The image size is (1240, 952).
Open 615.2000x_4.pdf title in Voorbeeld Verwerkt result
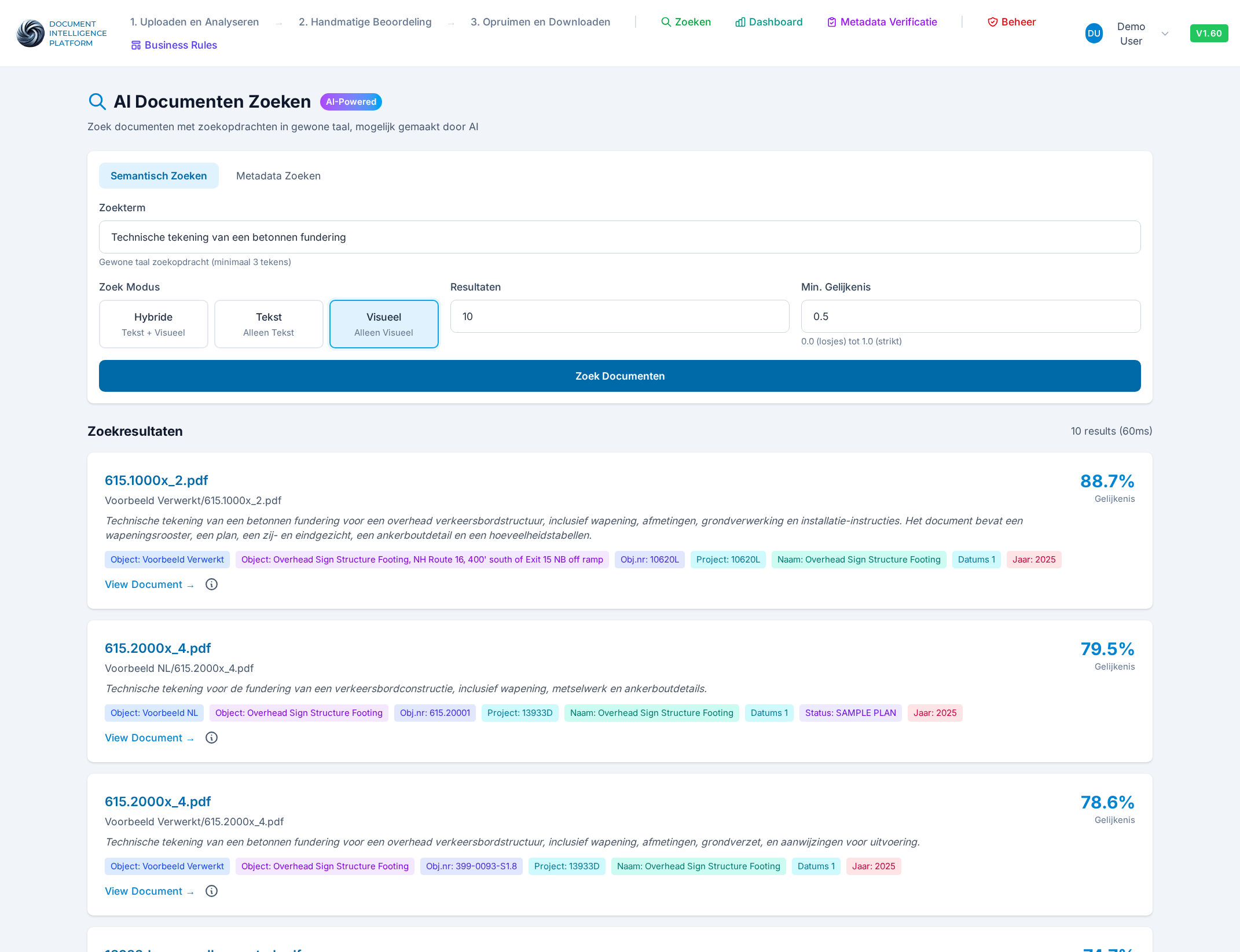pyautogui.click(x=158, y=802)
